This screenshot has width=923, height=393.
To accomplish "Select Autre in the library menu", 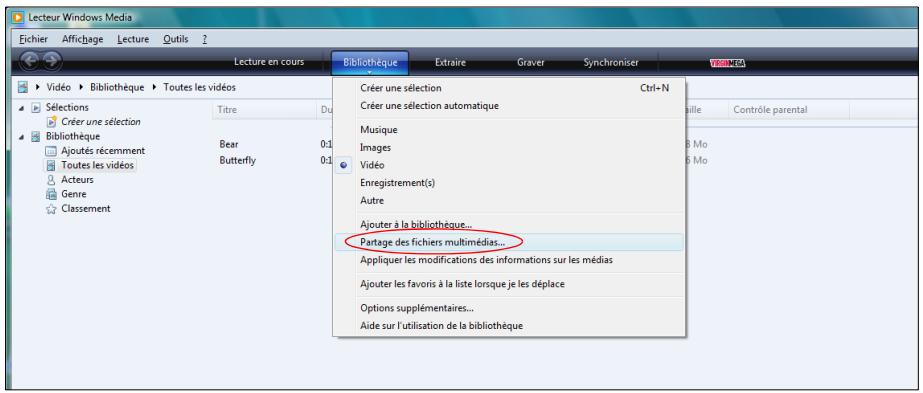I will pos(509,201).
